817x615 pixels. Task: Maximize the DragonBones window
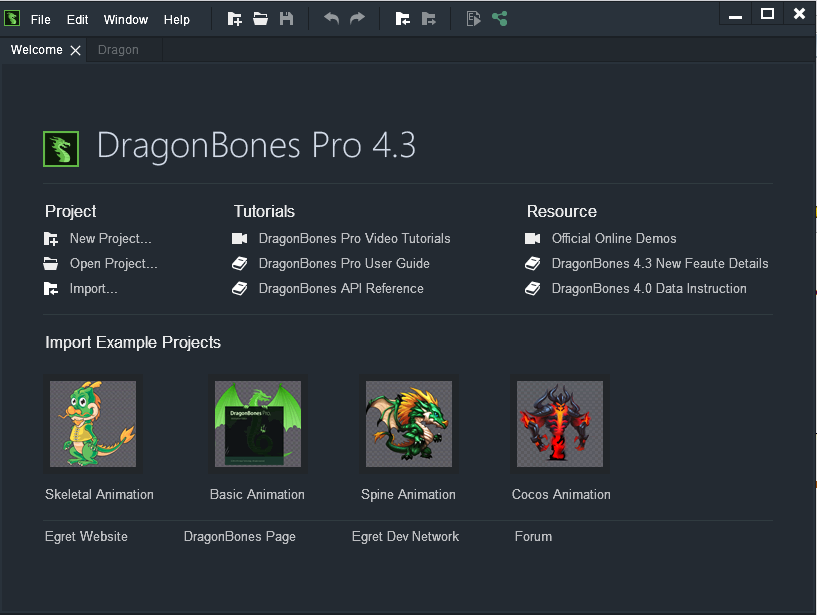pyautogui.click(x=767, y=14)
